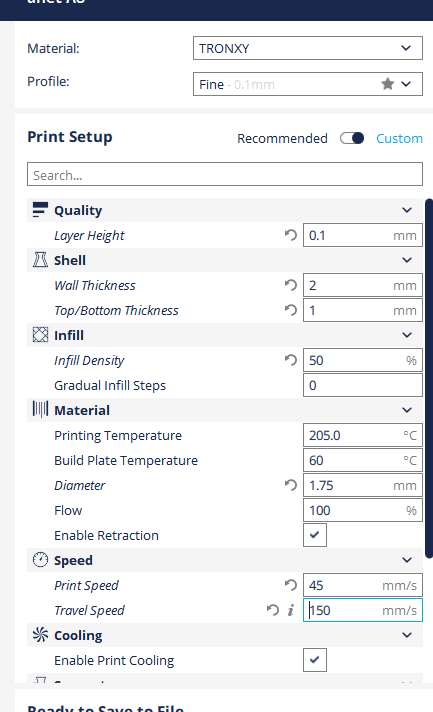The image size is (433, 712).
Task: Open the Material TRONXY dropdown
Action: coord(308,48)
